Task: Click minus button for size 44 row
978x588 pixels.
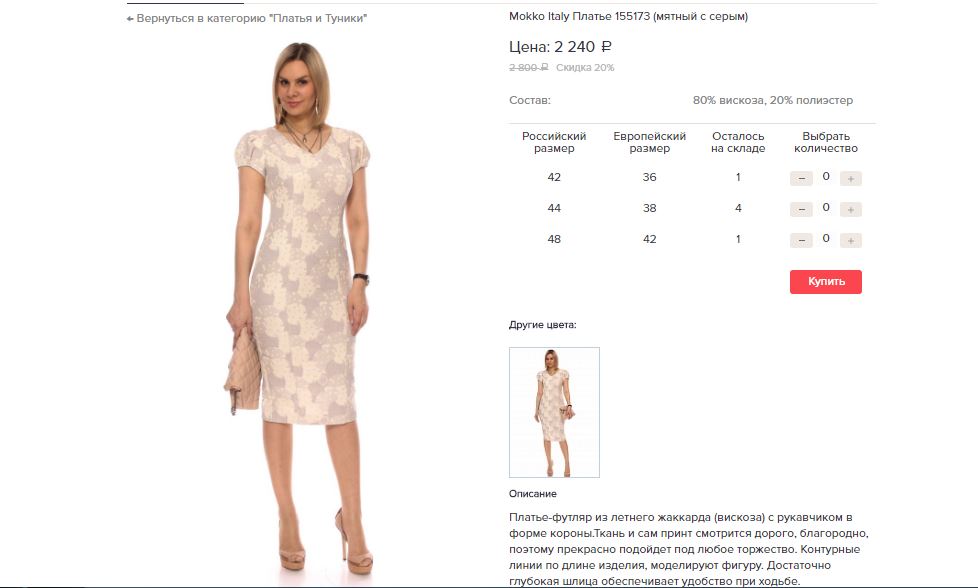Action: (801, 210)
